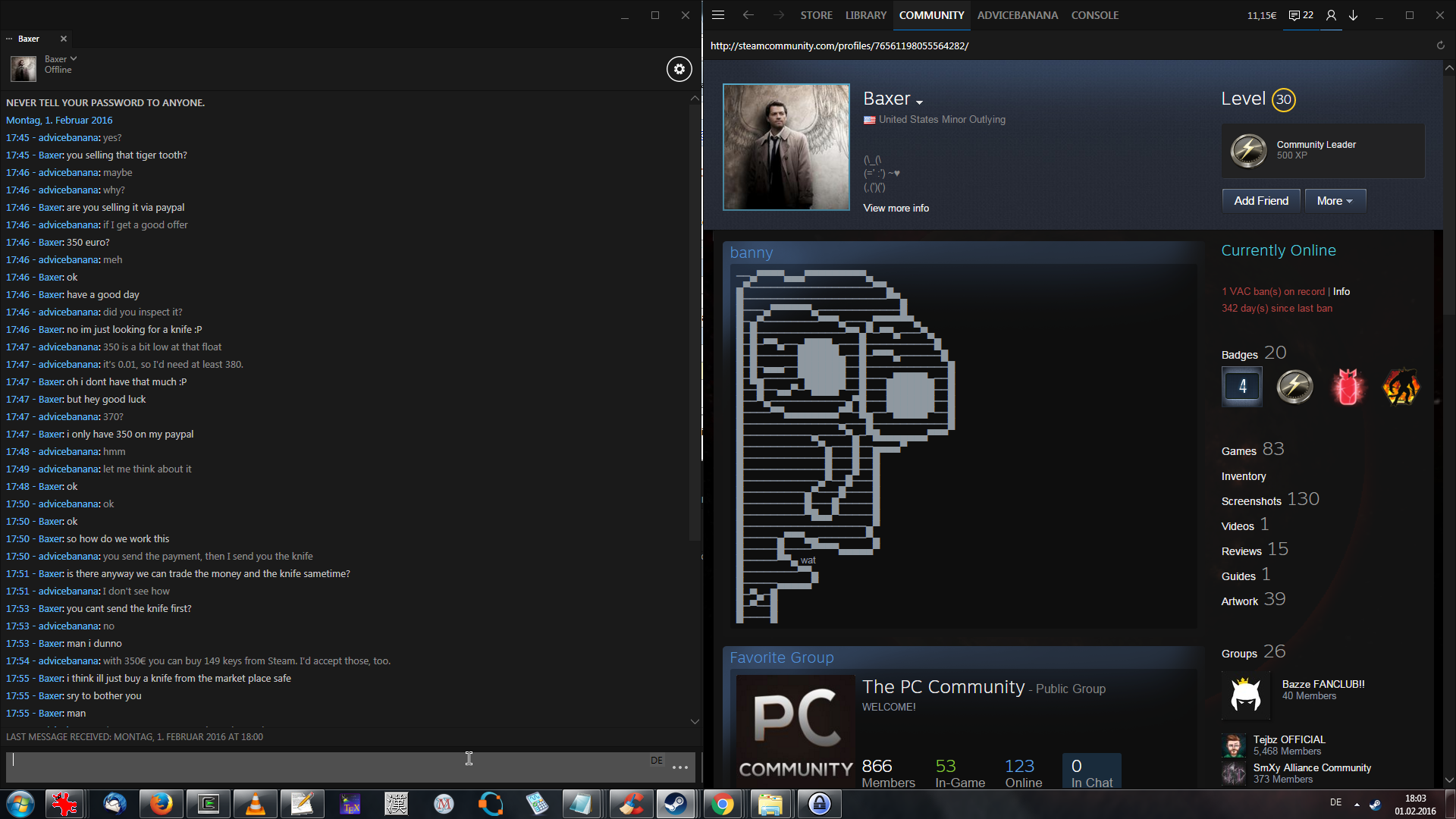
Task: Close the Baxer chat tab
Action: [x=64, y=39]
